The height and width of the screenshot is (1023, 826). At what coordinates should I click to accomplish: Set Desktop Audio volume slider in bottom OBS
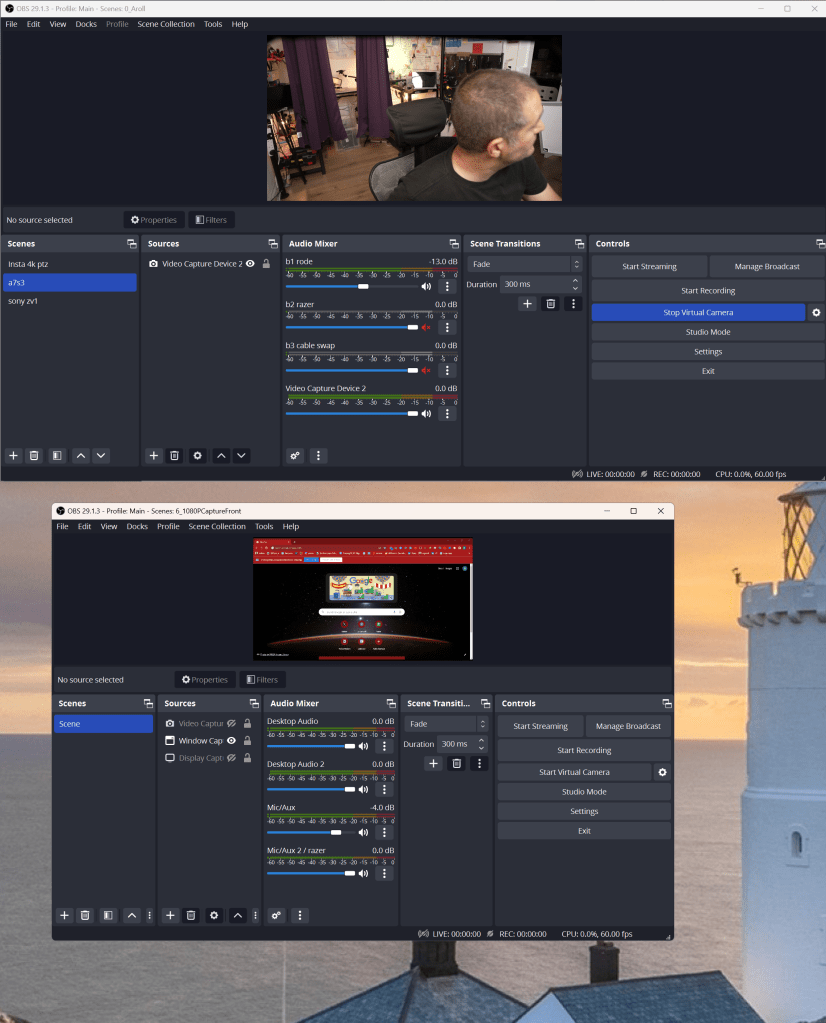(x=311, y=746)
